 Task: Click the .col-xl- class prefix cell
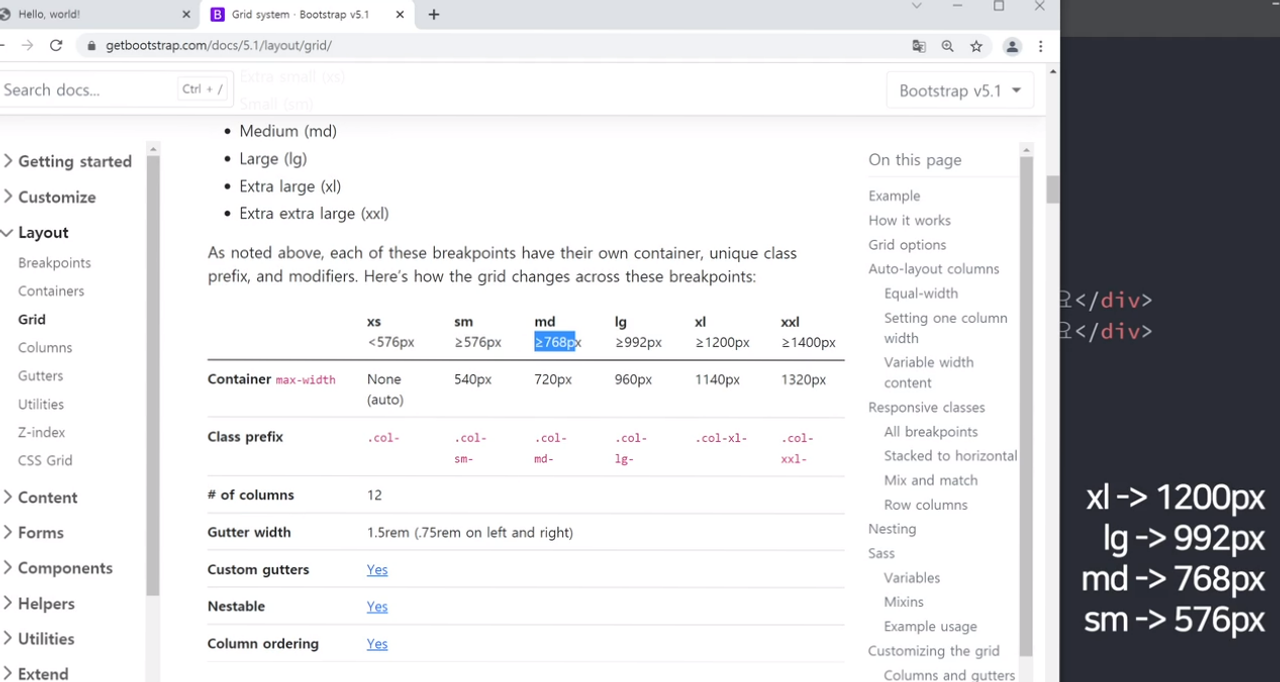(721, 438)
